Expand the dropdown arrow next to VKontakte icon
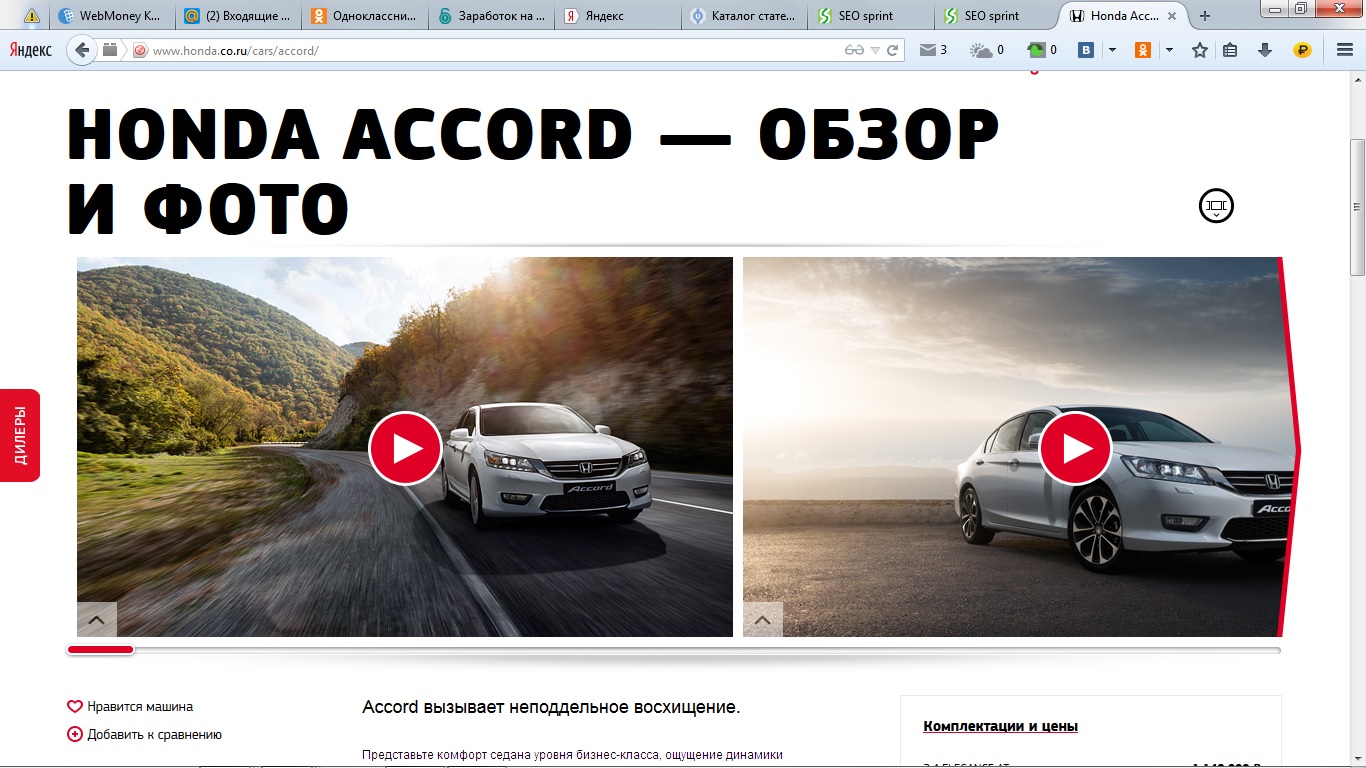The height and width of the screenshot is (768, 1366). 1112,50
